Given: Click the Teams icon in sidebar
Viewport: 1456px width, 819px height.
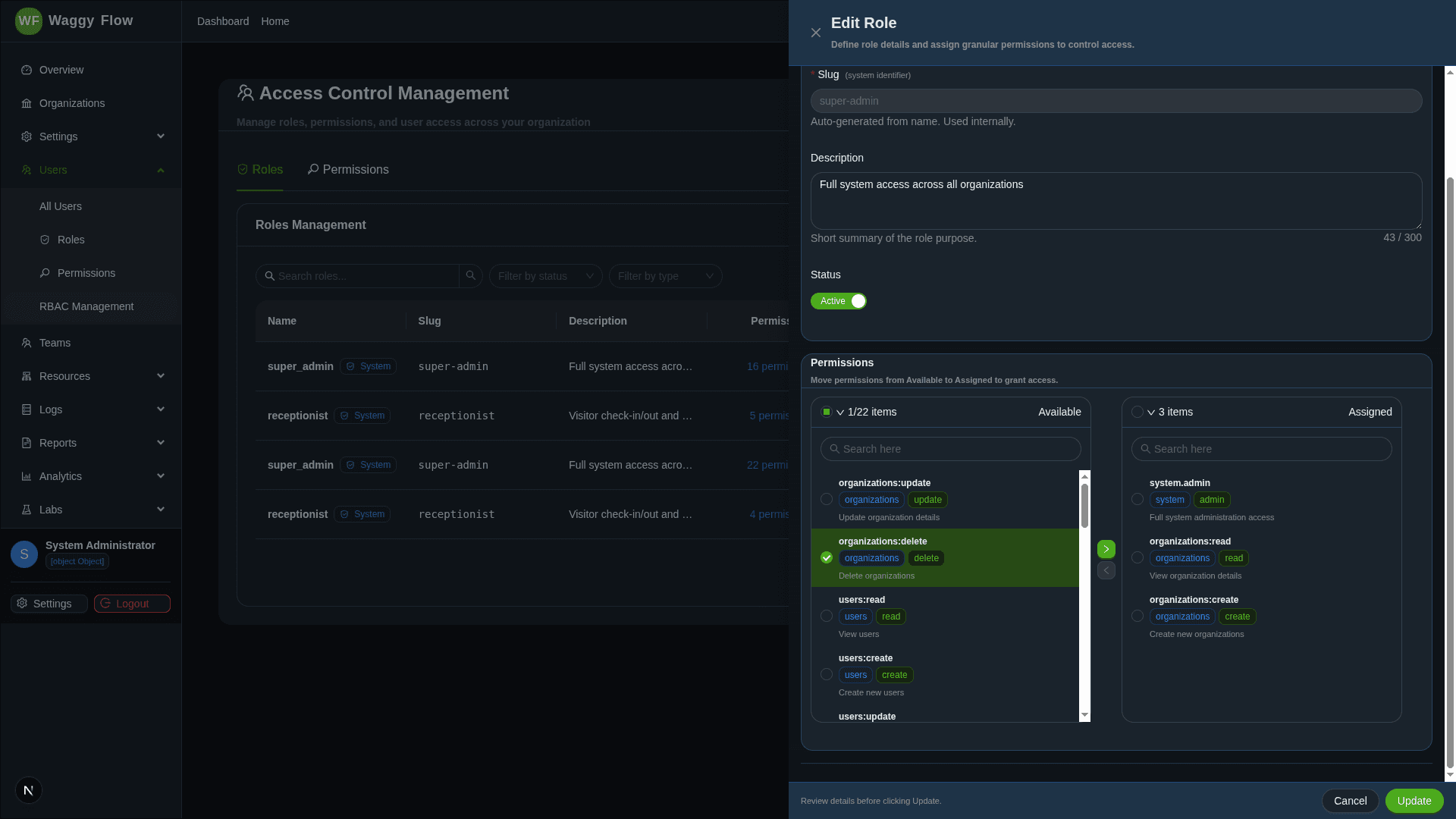Looking at the screenshot, I should 27,343.
